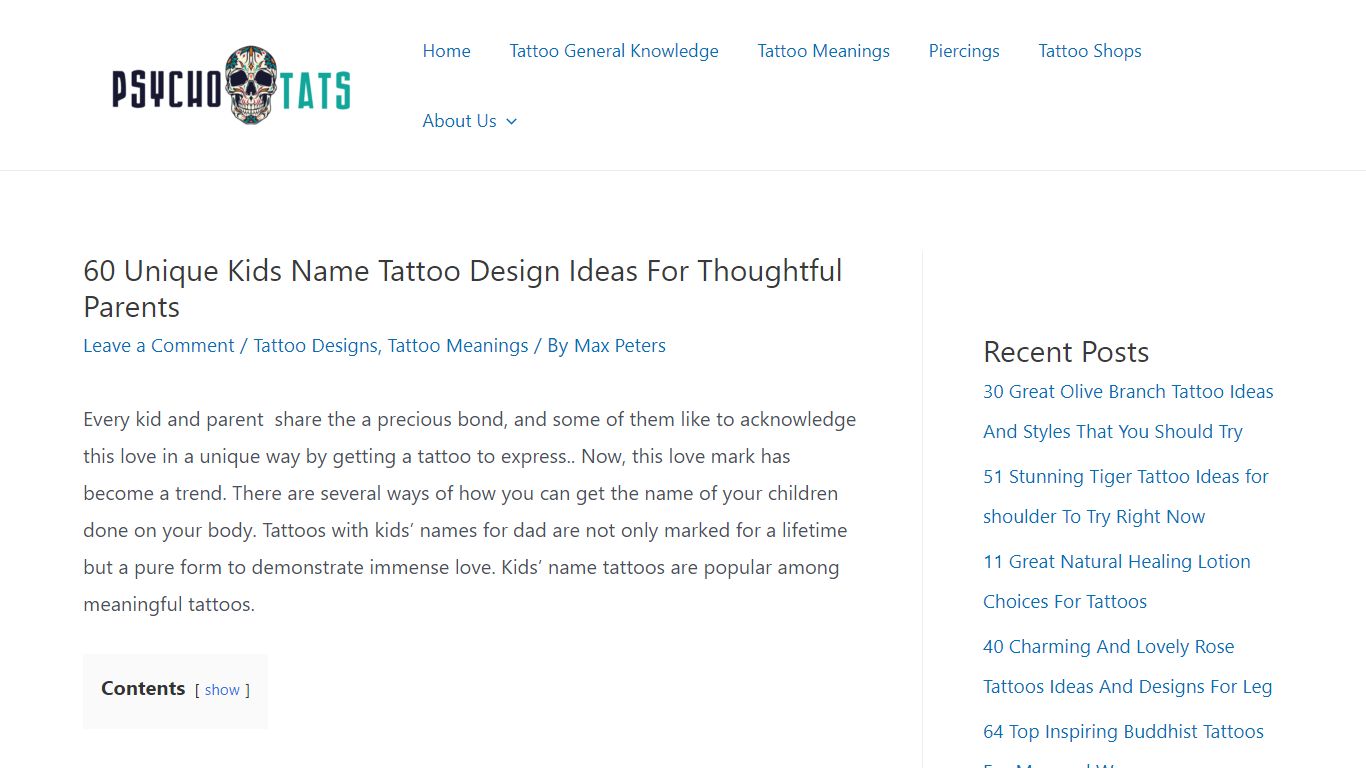
Task: Open Tattoo General Knowledge menu
Action: (x=614, y=51)
